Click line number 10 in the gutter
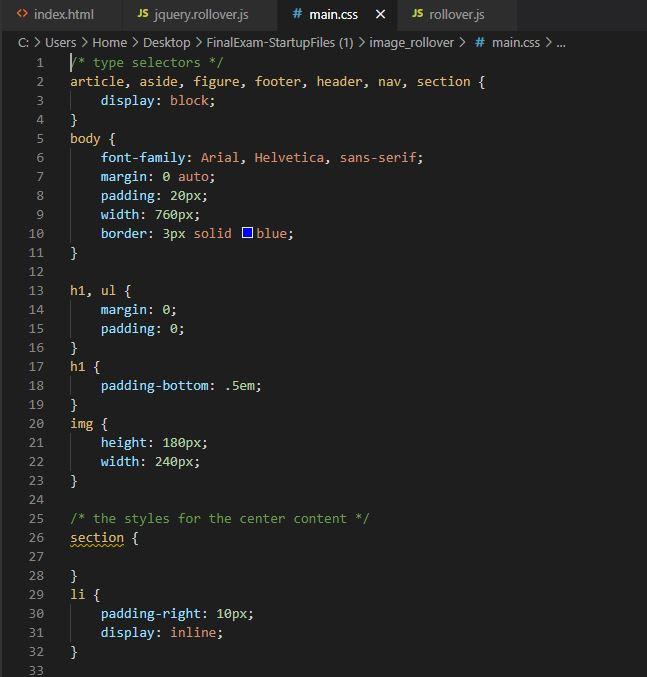The width and height of the screenshot is (647, 677). 36,234
